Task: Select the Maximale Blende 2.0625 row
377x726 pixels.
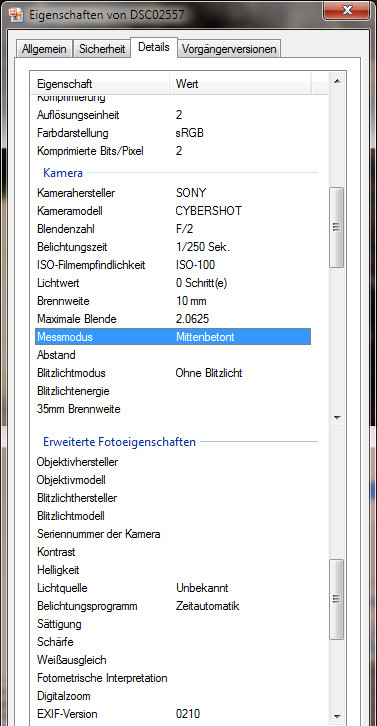Action: (x=173, y=319)
